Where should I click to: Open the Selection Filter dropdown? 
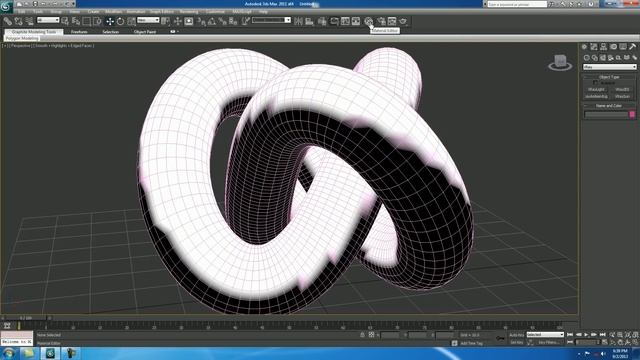tap(48, 20)
